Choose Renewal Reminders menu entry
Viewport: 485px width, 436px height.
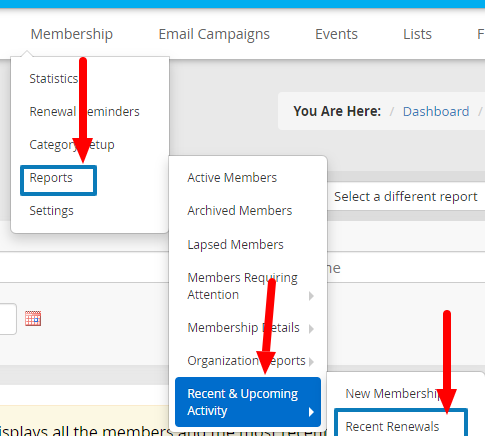point(84,112)
